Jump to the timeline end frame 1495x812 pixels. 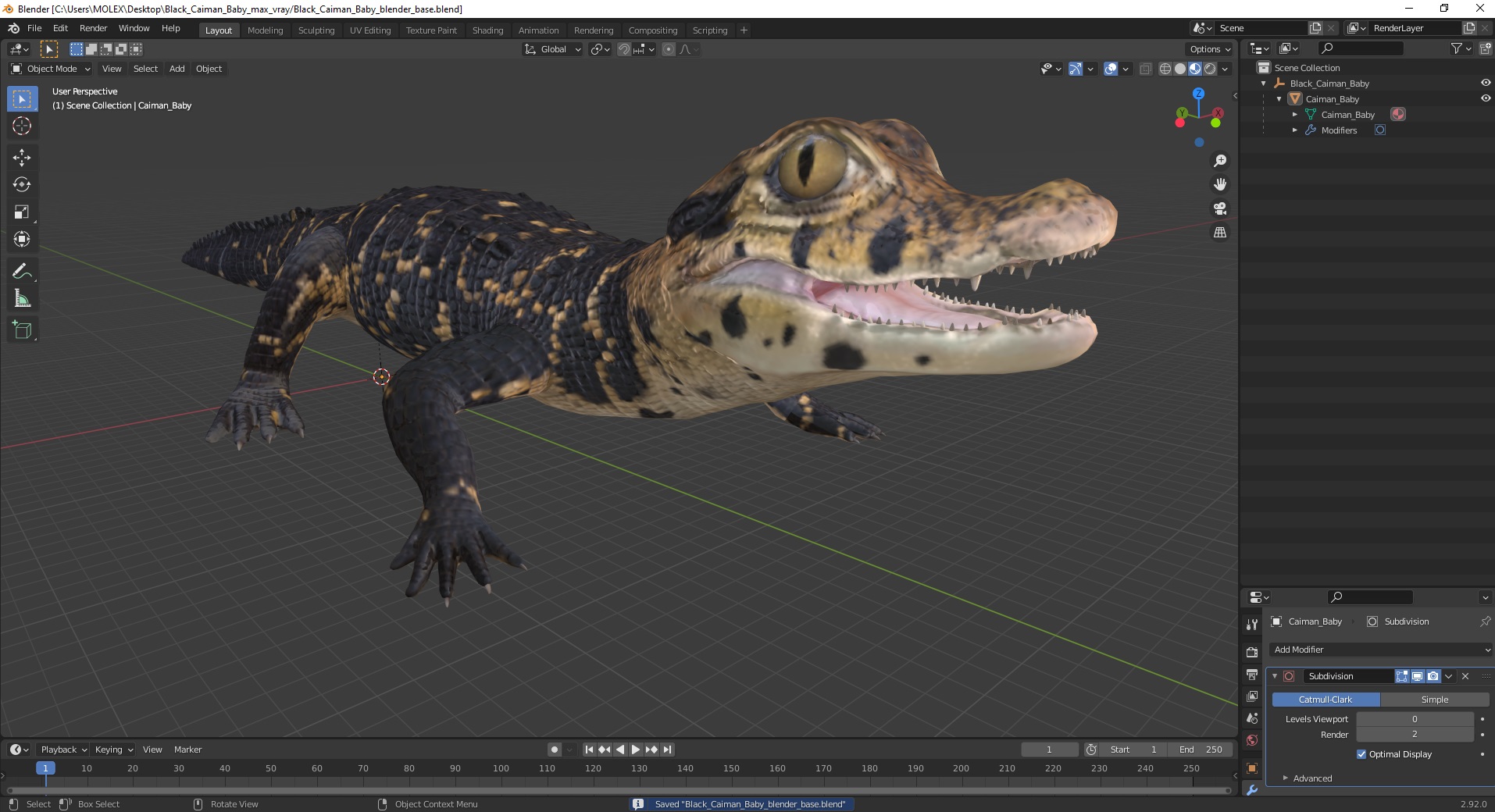(667, 750)
